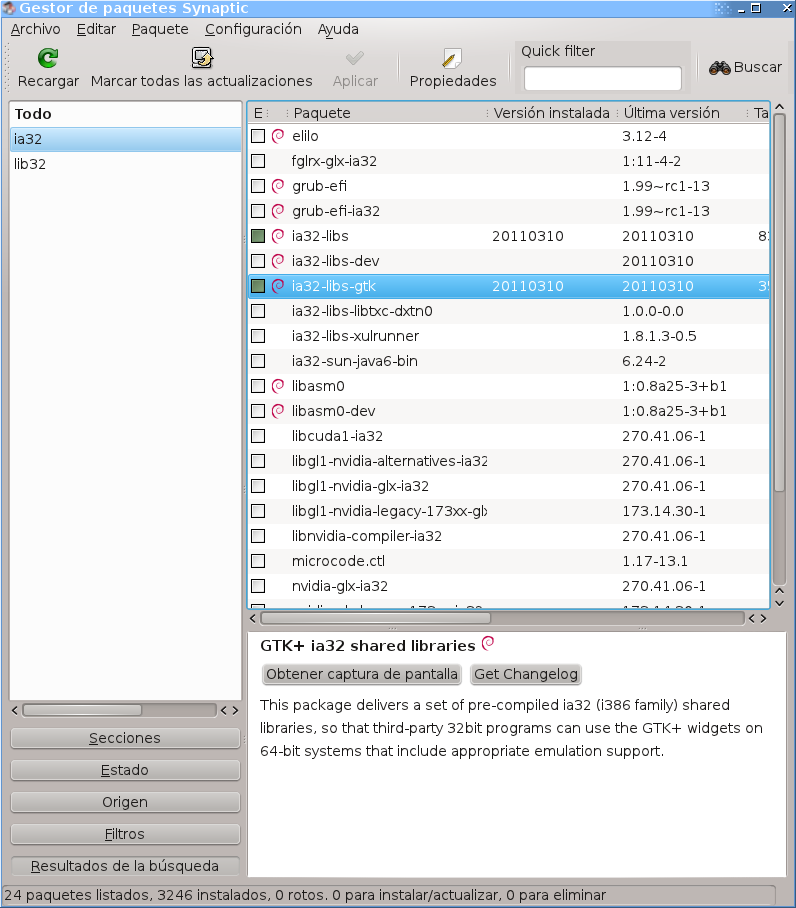Mark the microcode.ctl package checkbox
Viewport: 796px width, 908px height.
[258, 561]
